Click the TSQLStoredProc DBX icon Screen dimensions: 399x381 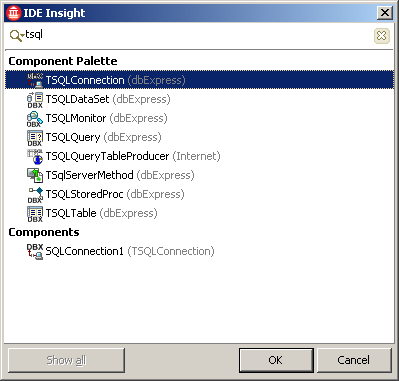[x=35, y=195]
